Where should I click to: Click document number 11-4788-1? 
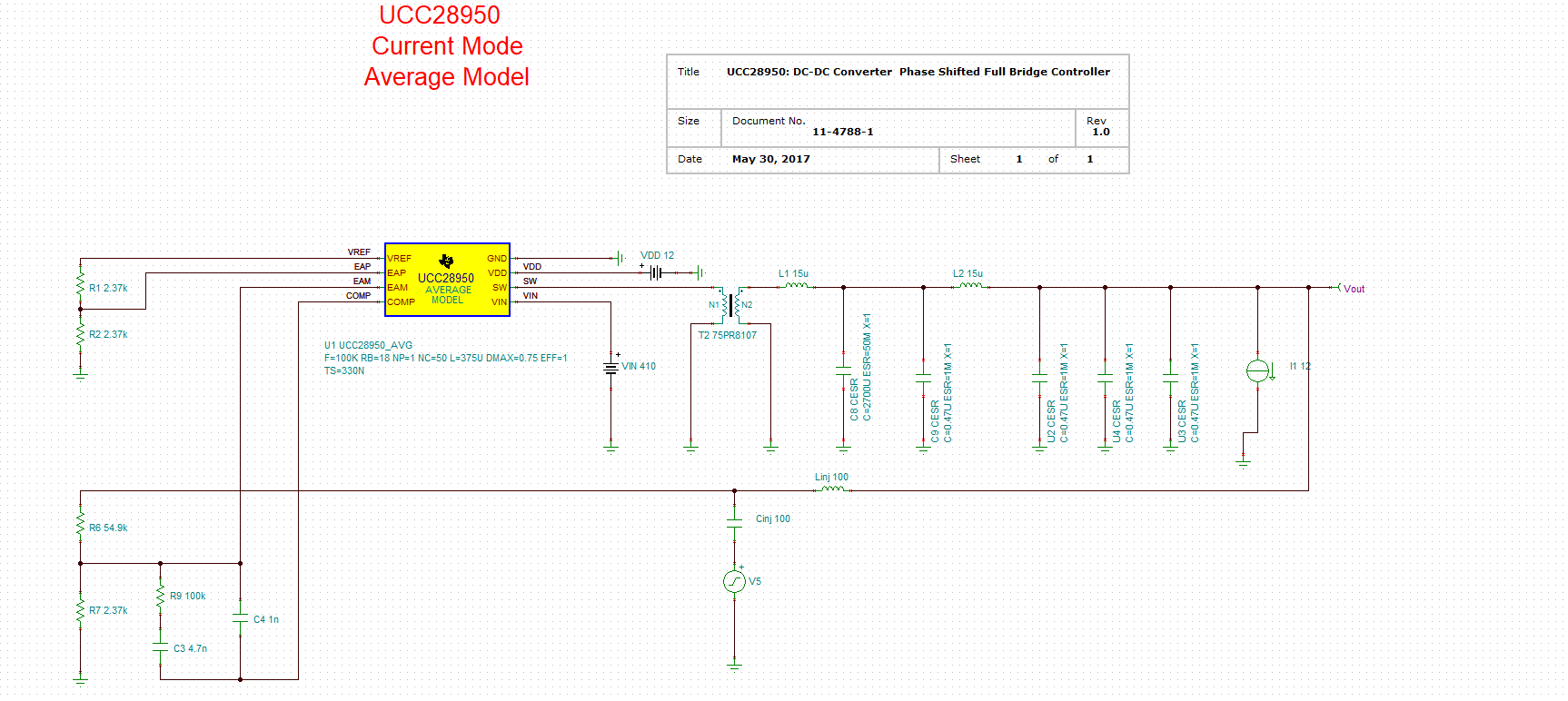point(843,132)
